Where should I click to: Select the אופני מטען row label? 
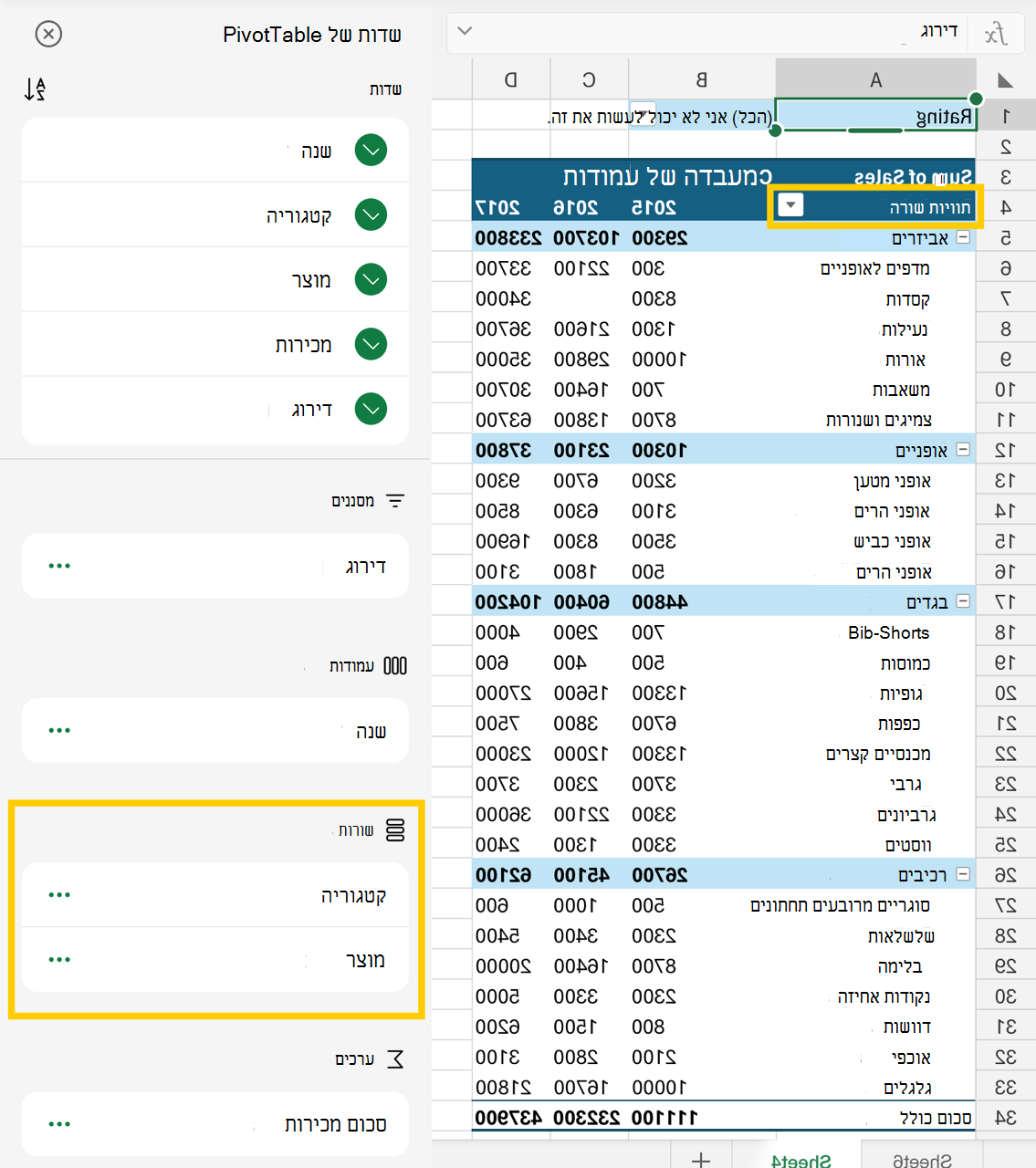click(892, 481)
